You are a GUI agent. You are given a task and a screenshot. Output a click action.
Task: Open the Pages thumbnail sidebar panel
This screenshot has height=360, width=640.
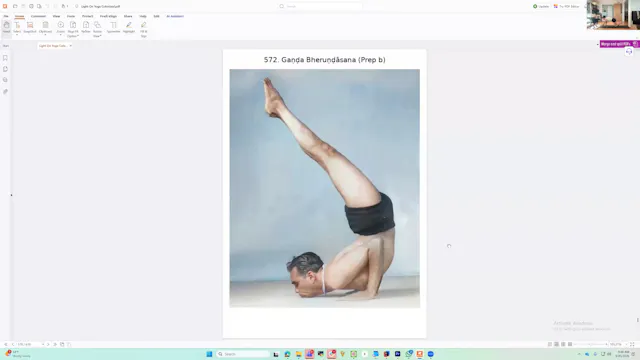[x=5, y=69]
